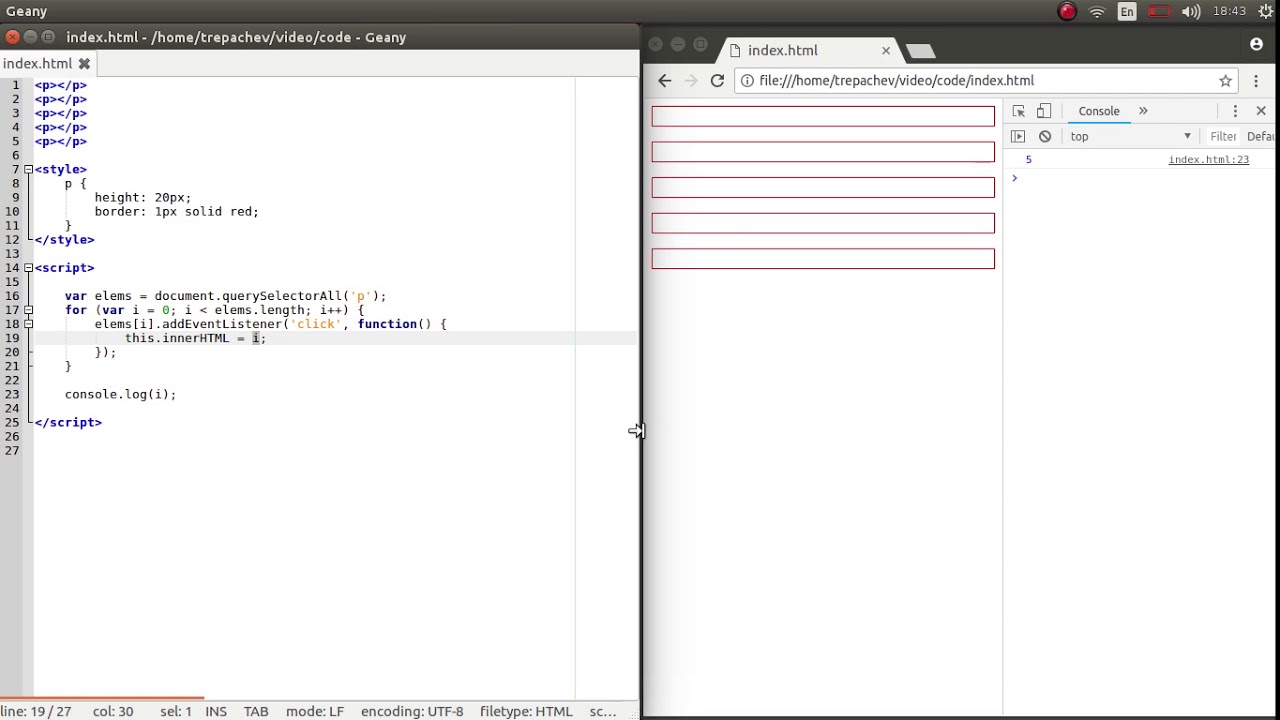Show the console sidebar icon
Image resolution: width=1280 pixels, height=720 pixels.
(1018, 136)
